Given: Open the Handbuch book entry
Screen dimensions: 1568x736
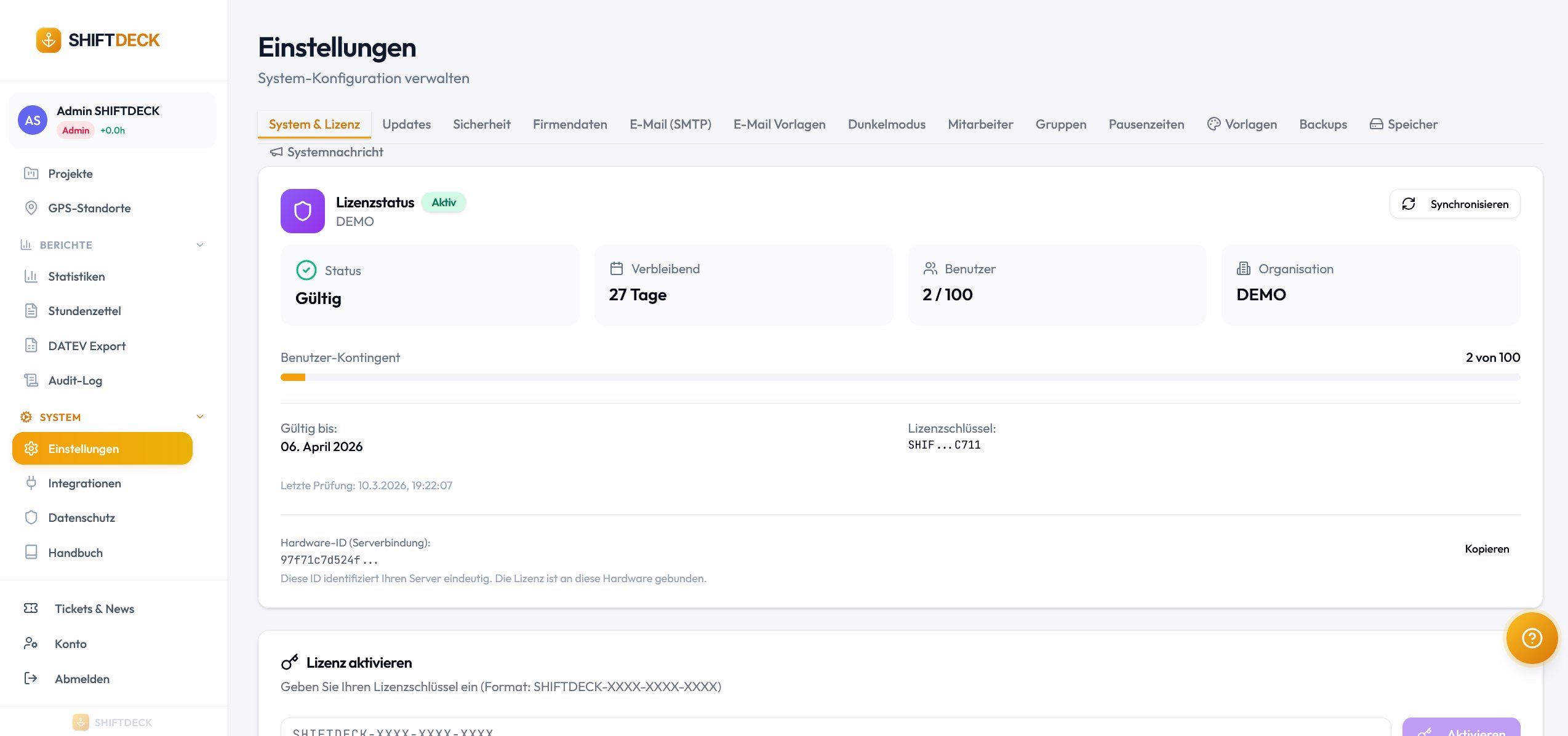Looking at the screenshot, I should pyautogui.click(x=75, y=553).
